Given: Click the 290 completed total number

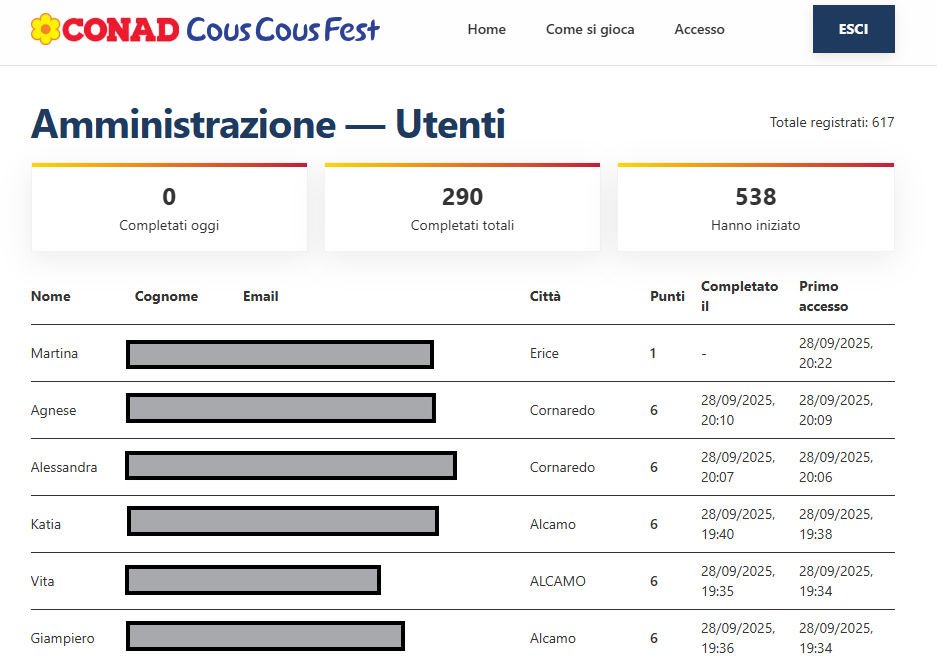Looking at the screenshot, I should [x=463, y=197].
